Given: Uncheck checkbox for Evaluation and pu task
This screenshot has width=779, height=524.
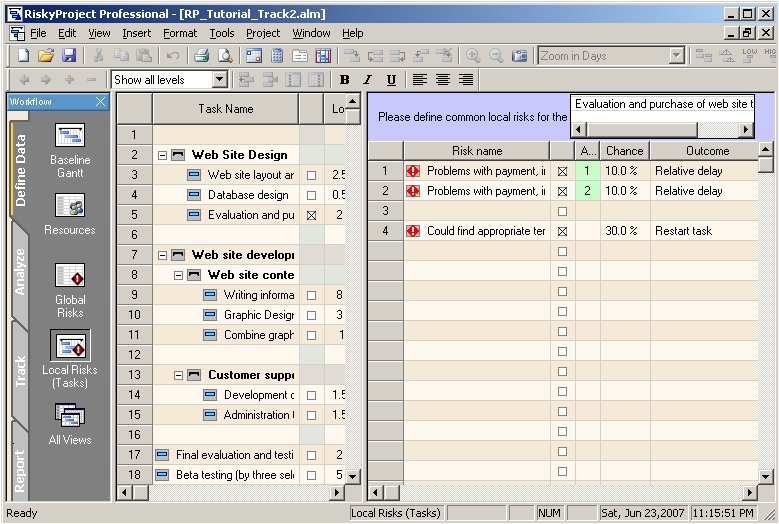Looking at the screenshot, I should click(x=312, y=216).
